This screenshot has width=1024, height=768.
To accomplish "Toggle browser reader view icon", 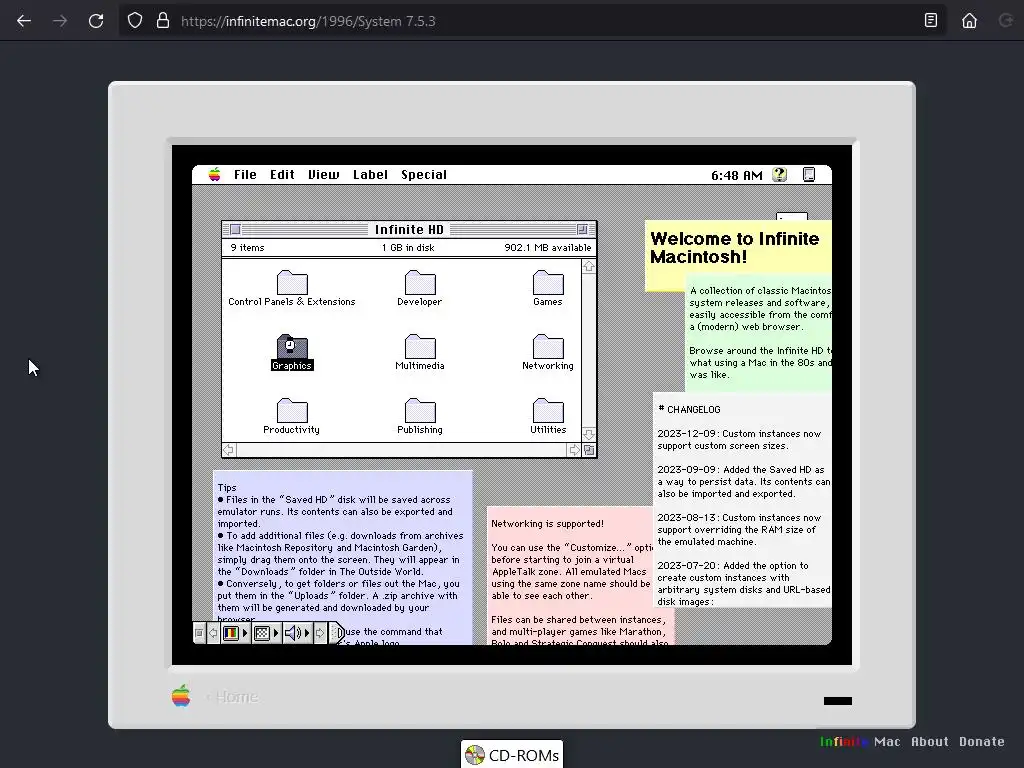I will click(931, 20).
